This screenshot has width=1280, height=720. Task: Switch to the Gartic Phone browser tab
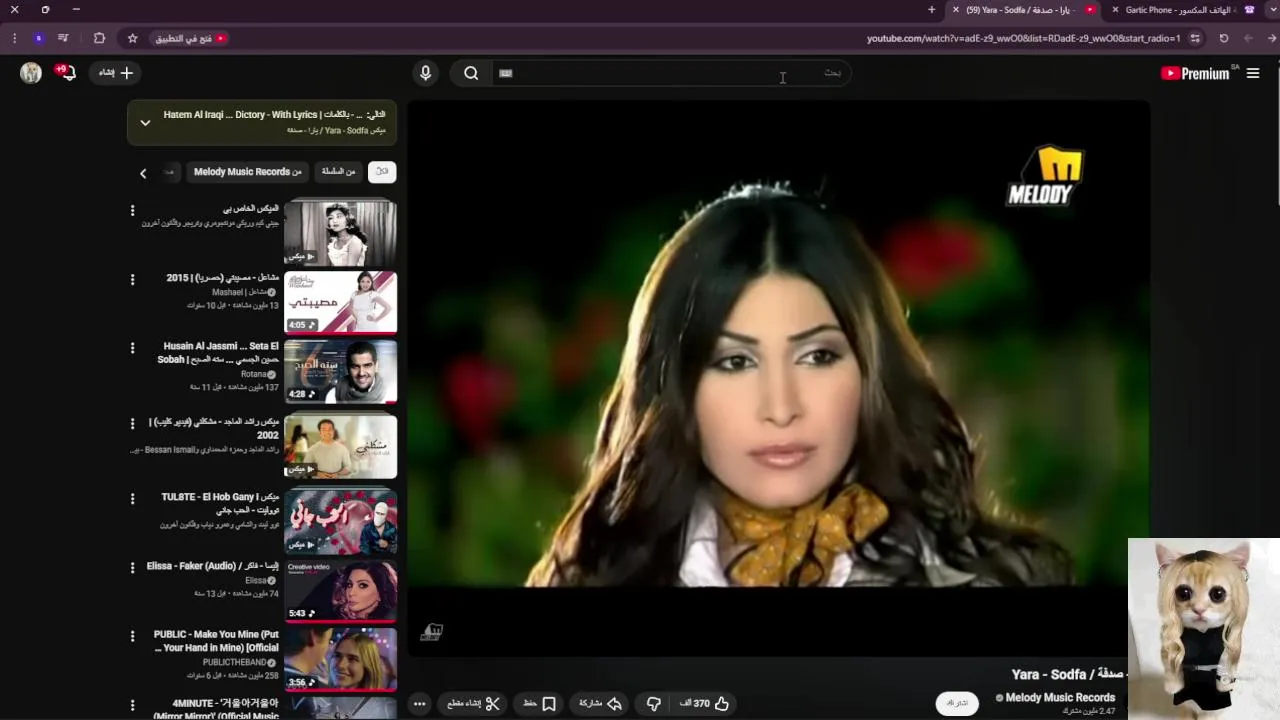coord(1180,10)
